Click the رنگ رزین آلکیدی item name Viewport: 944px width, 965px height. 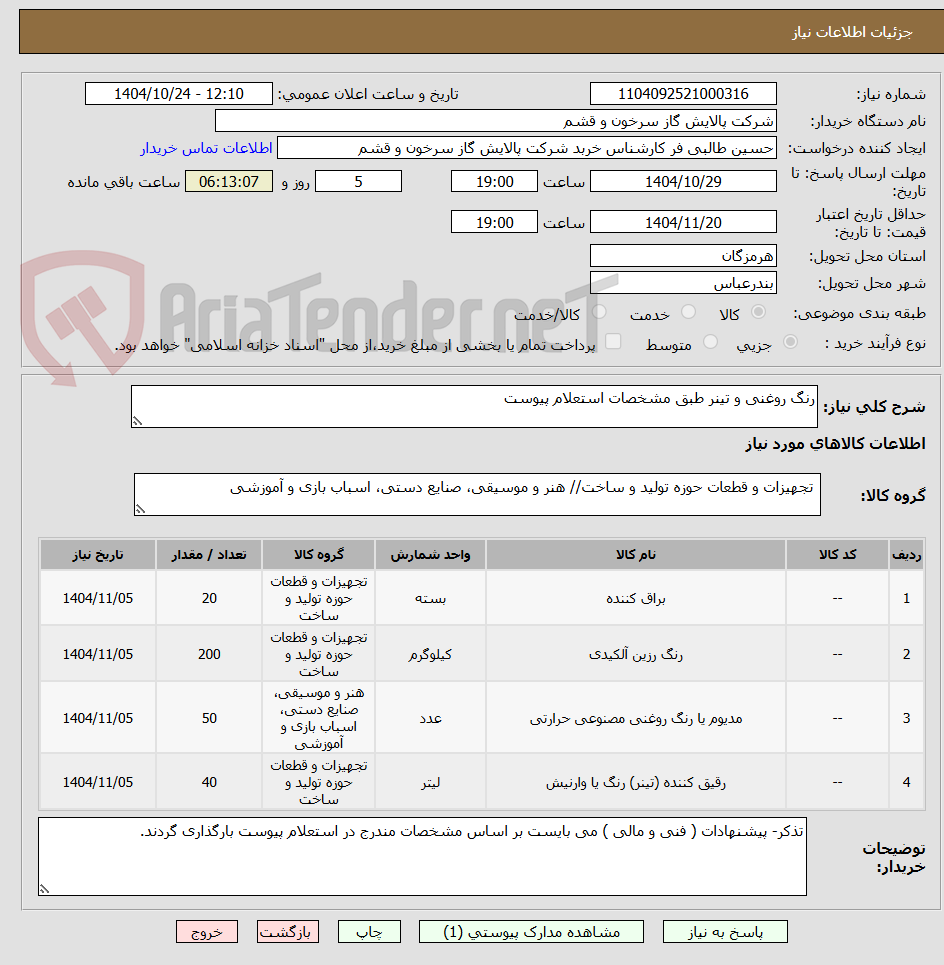(636, 654)
